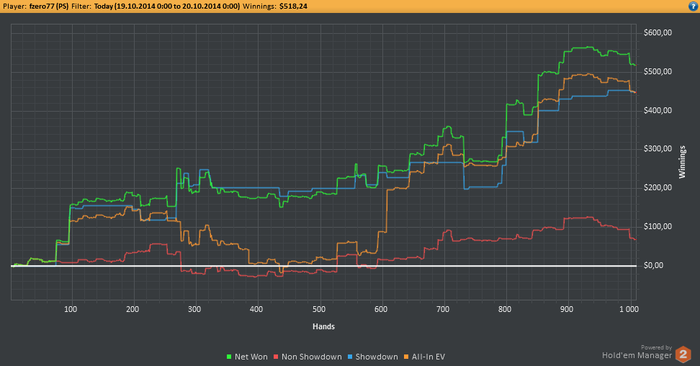This screenshot has height=366, width=700.
Task: Click the 800 hands axis label
Action: (x=505, y=309)
